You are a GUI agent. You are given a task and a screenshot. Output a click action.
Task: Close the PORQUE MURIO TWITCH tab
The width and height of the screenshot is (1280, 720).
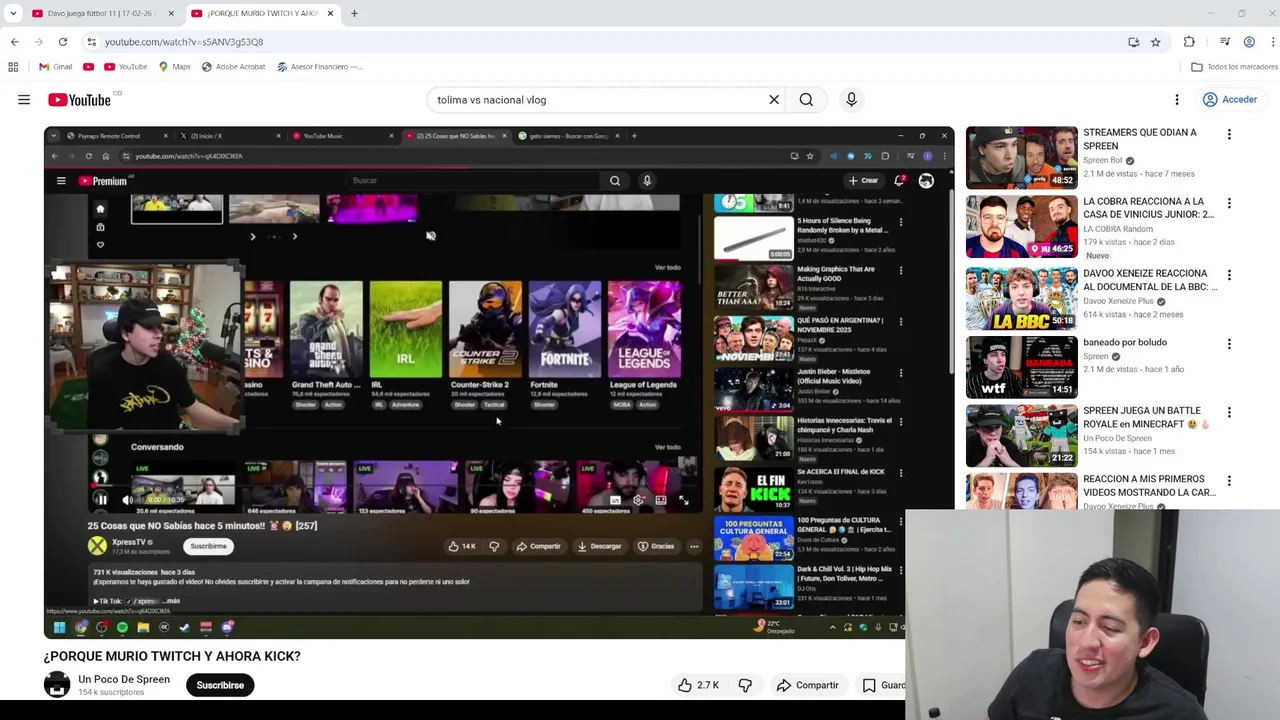click(x=330, y=13)
